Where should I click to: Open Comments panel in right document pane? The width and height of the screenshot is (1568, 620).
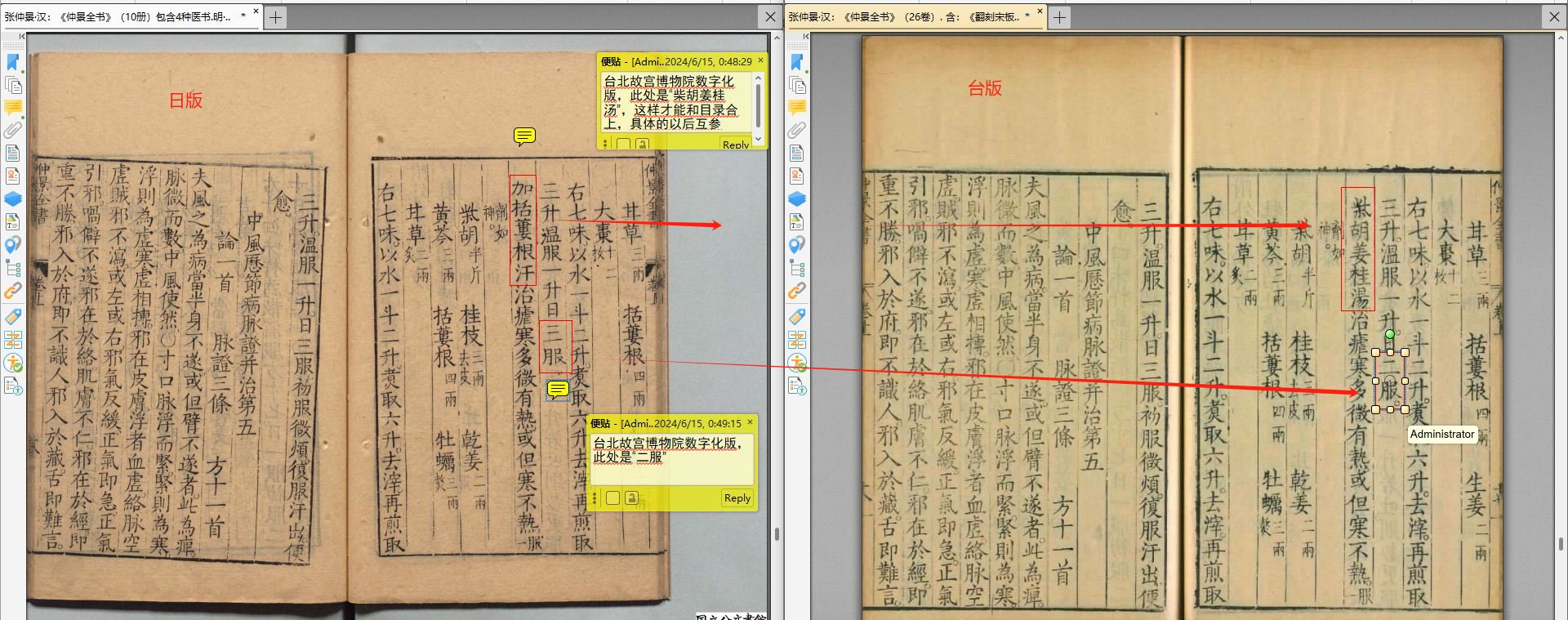tap(797, 107)
